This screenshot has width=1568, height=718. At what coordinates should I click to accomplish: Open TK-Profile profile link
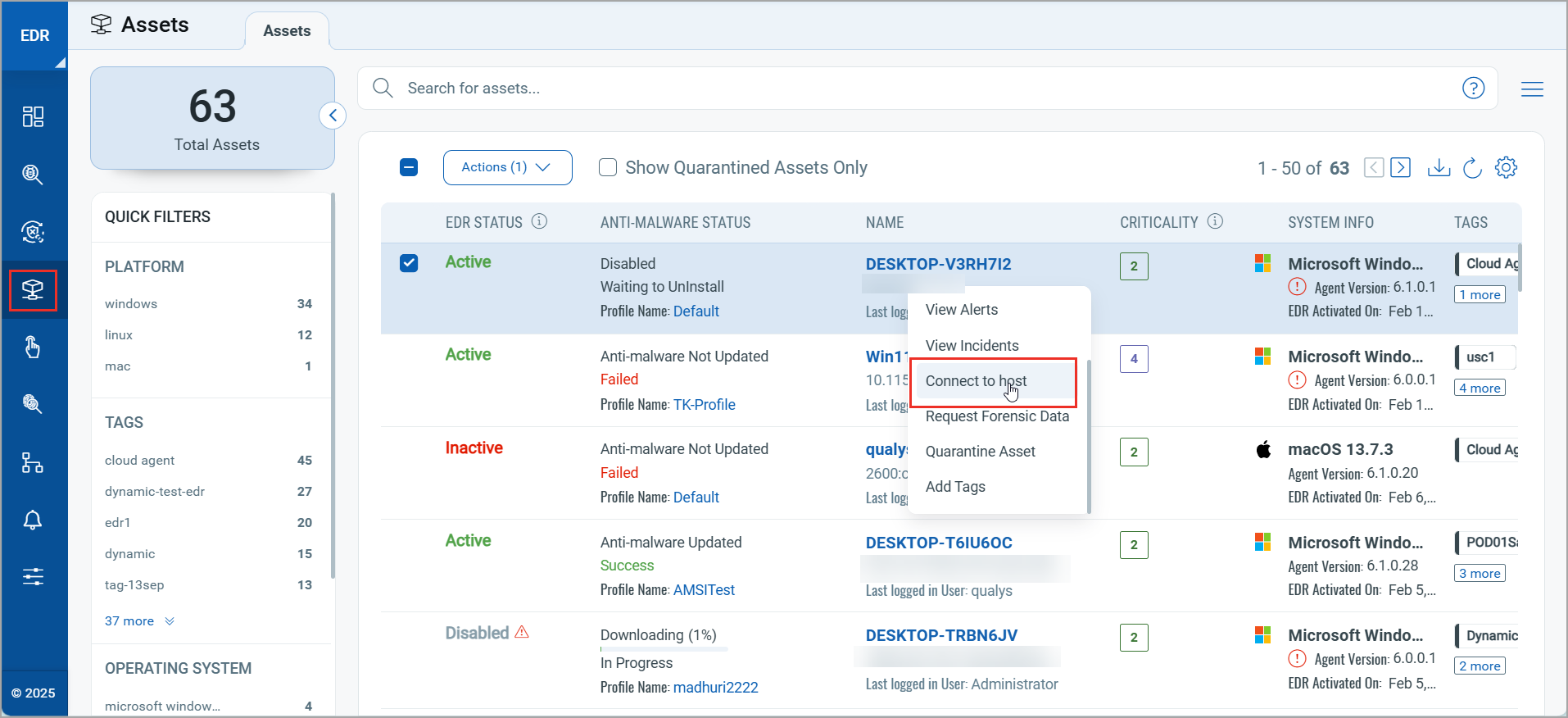tap(705, 404)
